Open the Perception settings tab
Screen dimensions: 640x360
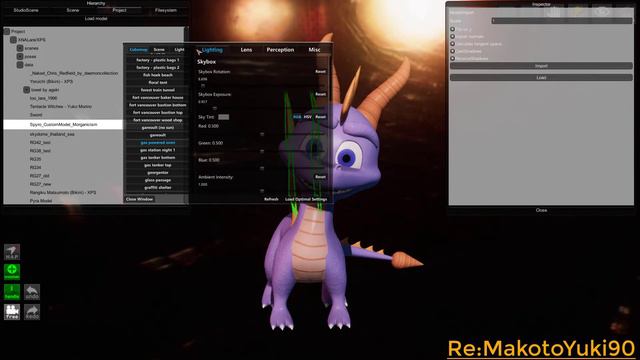[280, 50]
